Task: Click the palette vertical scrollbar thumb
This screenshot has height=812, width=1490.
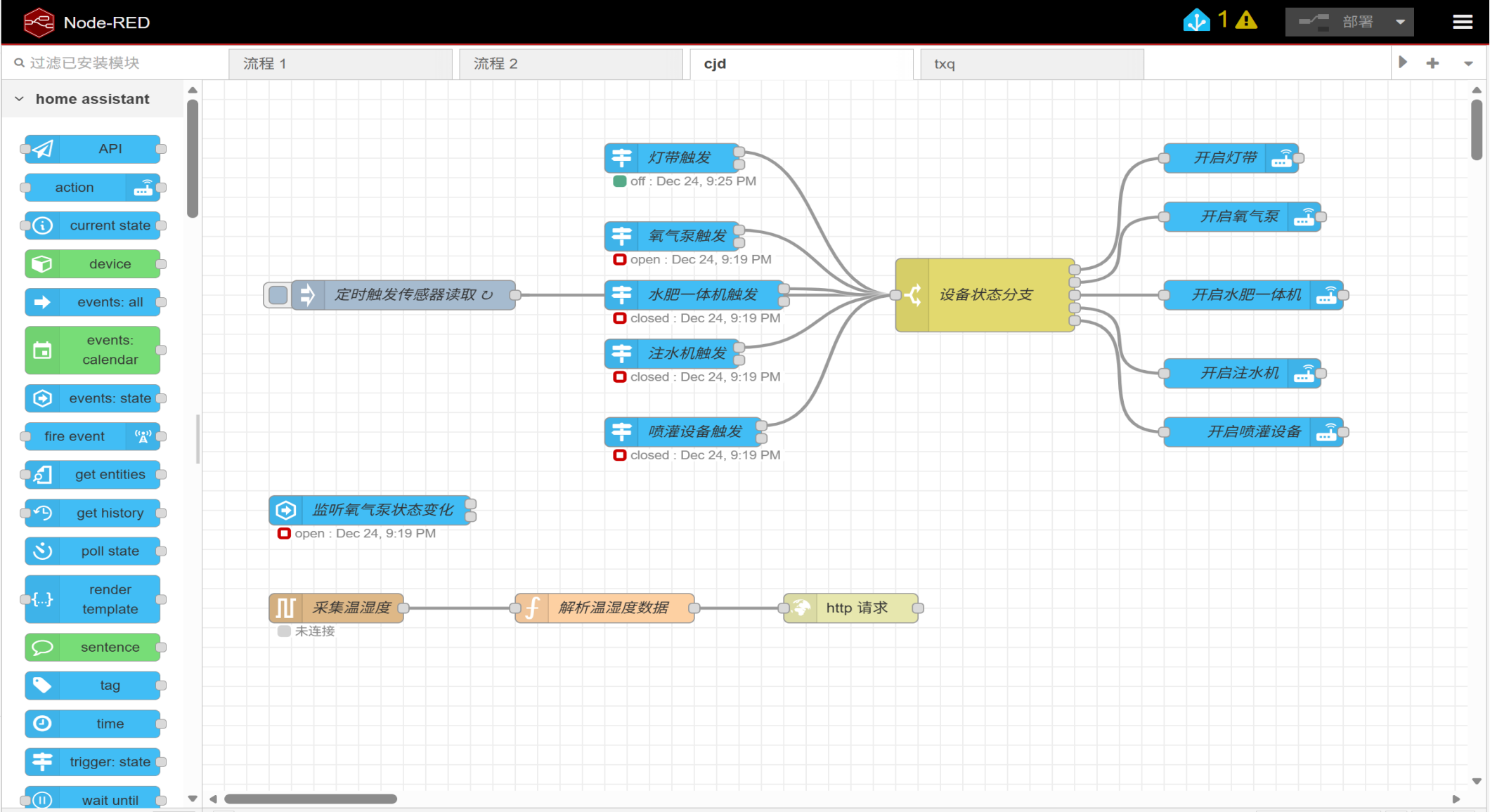Action: point(193,159)
